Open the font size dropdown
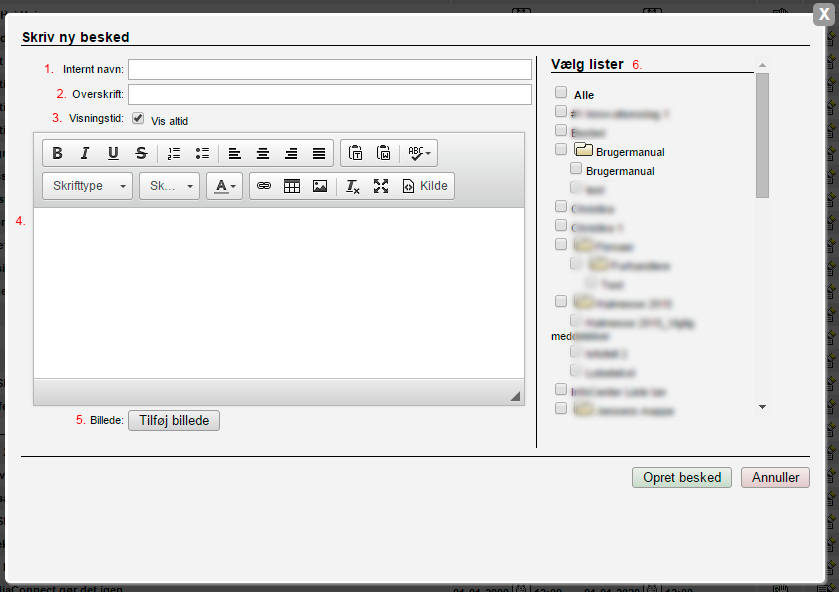839x592 pixels. [169, 186]
